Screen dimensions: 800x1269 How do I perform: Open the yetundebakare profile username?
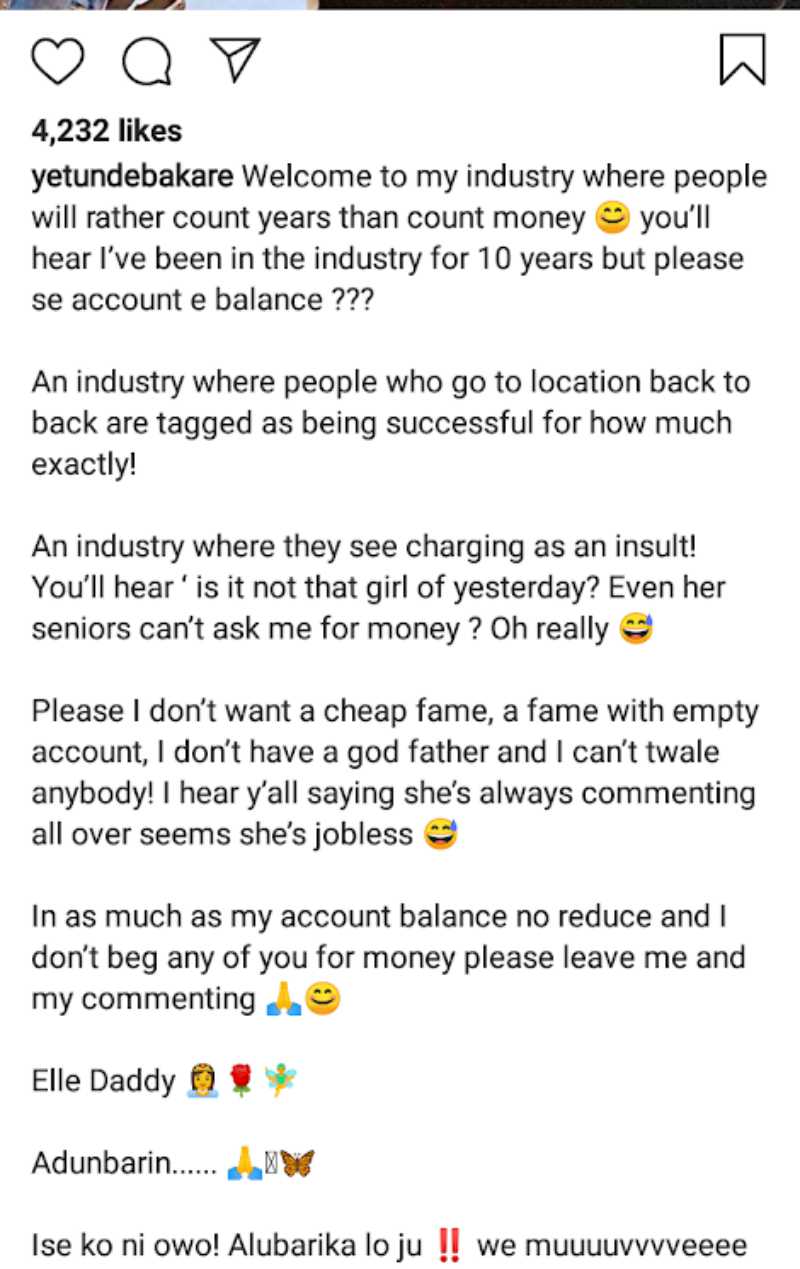point(133,177)
